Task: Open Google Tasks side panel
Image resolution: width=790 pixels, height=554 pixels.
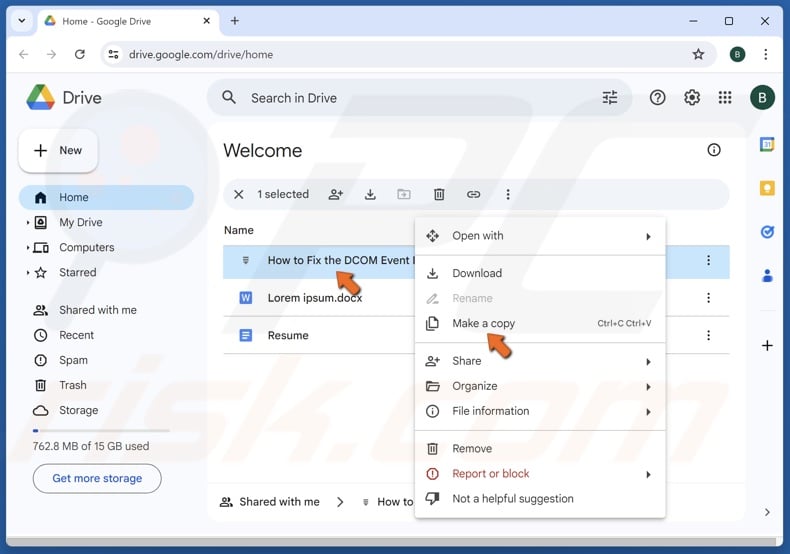Action: pos(767,232)
